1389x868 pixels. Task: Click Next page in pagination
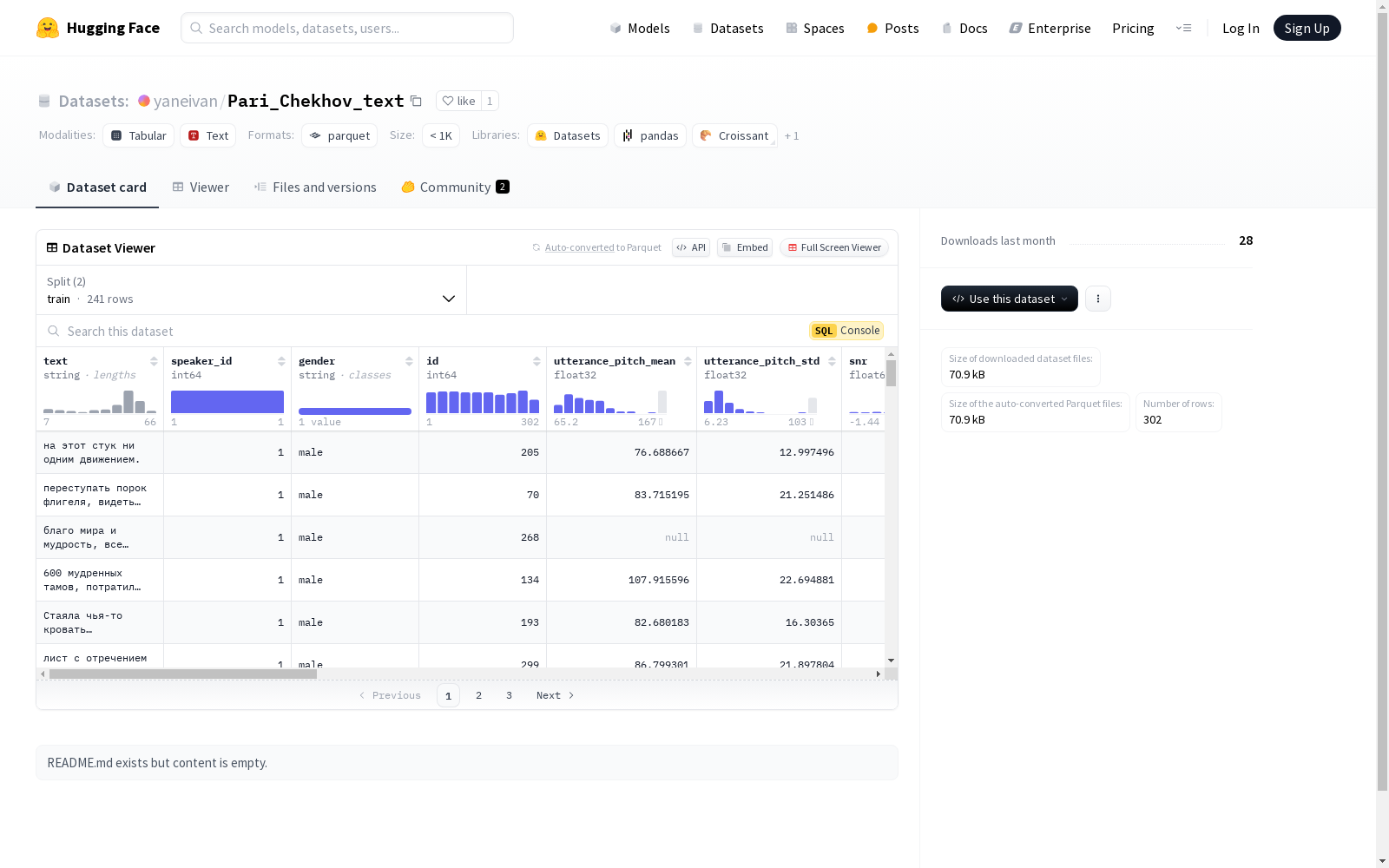coord(555,695)
